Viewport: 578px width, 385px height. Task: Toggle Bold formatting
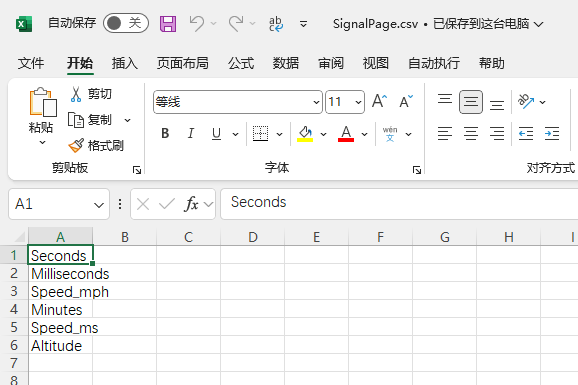(x=165, y=133)
